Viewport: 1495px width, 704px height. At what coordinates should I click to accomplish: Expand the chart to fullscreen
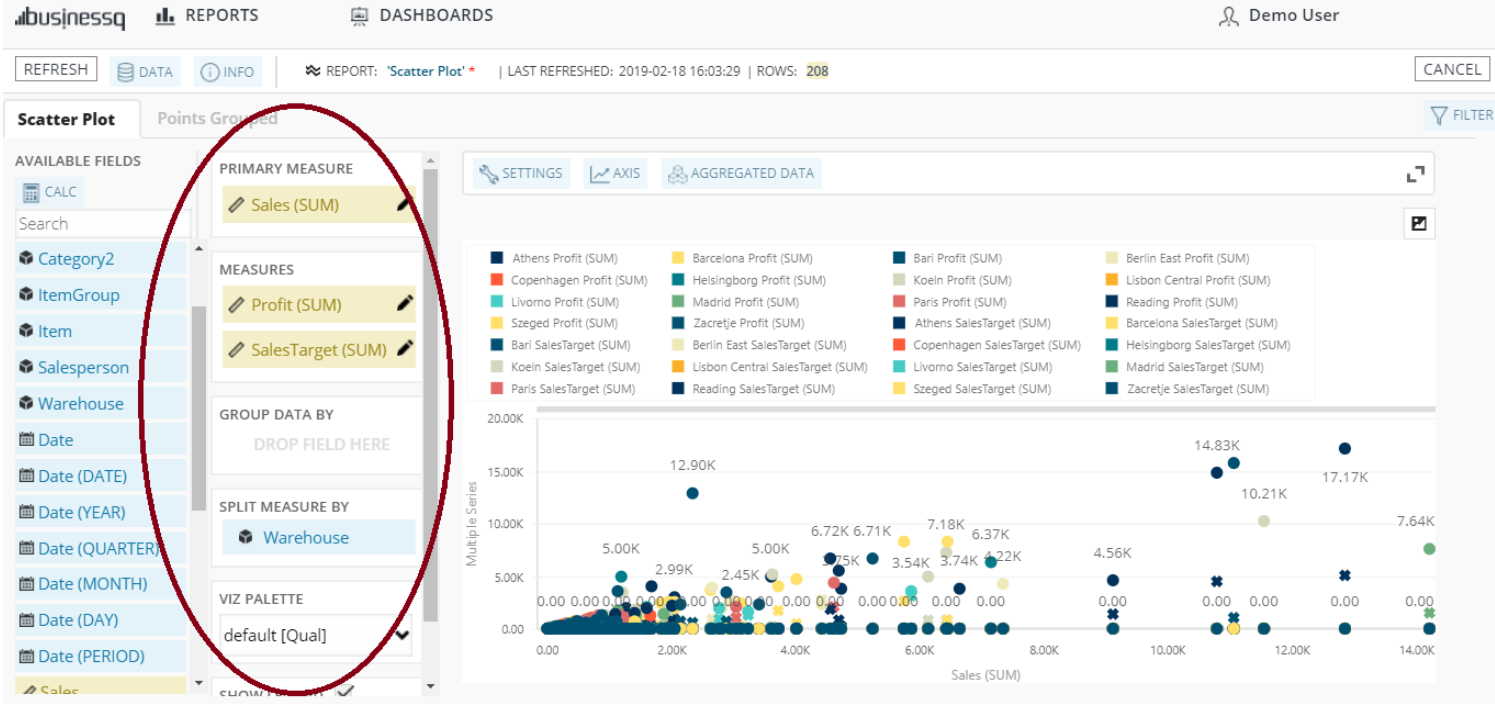[1415, 173]
